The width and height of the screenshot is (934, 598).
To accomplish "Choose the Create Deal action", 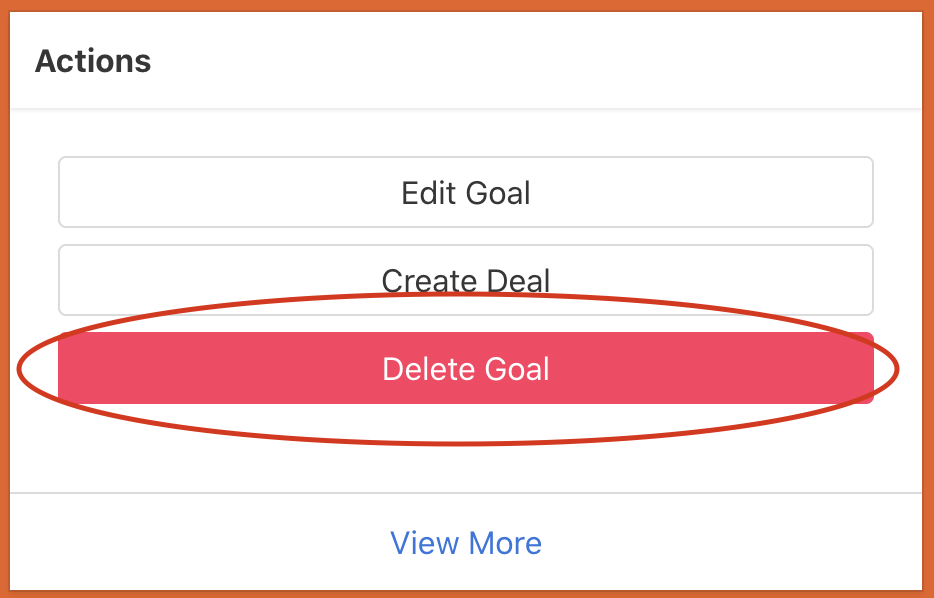I will click(x=466, y=279).
